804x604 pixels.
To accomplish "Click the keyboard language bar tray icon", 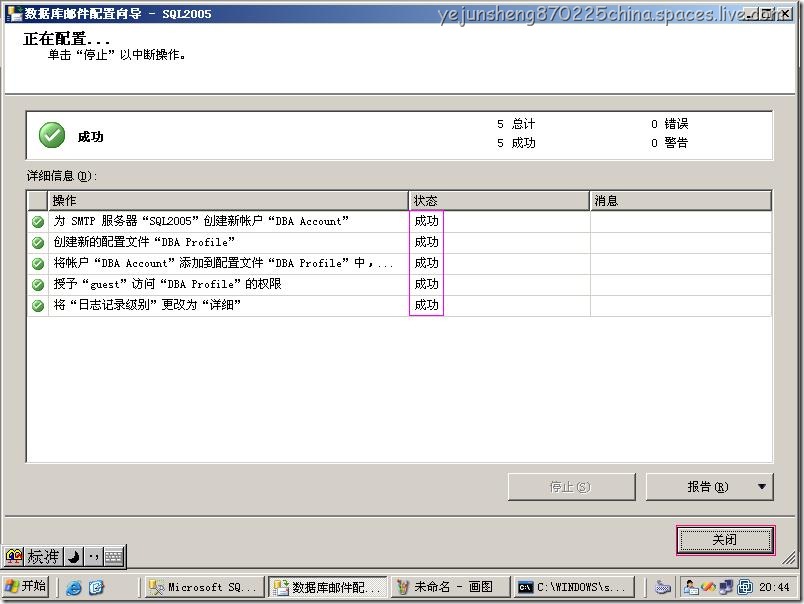I will [x=663, y=588].
